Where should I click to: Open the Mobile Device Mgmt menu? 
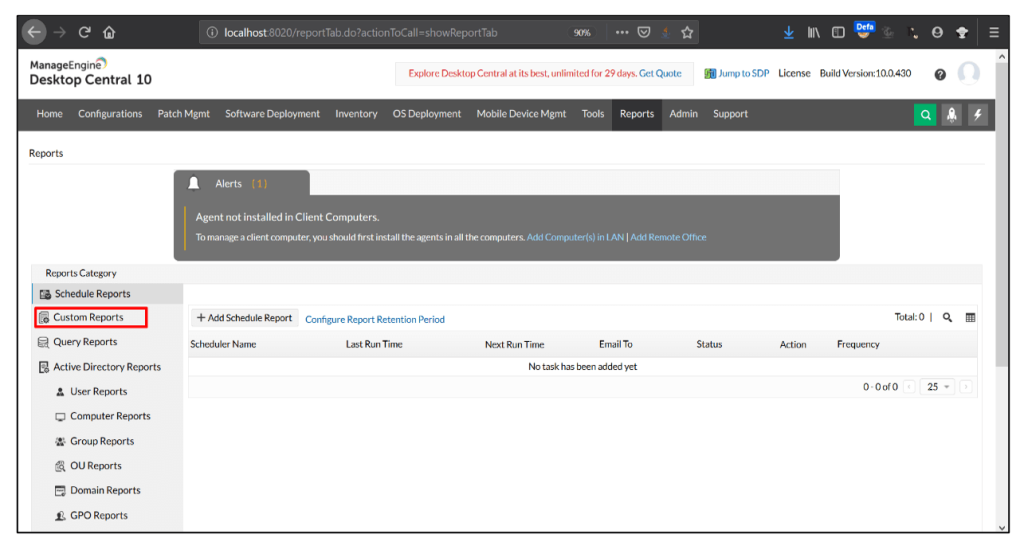pos(521,114)
